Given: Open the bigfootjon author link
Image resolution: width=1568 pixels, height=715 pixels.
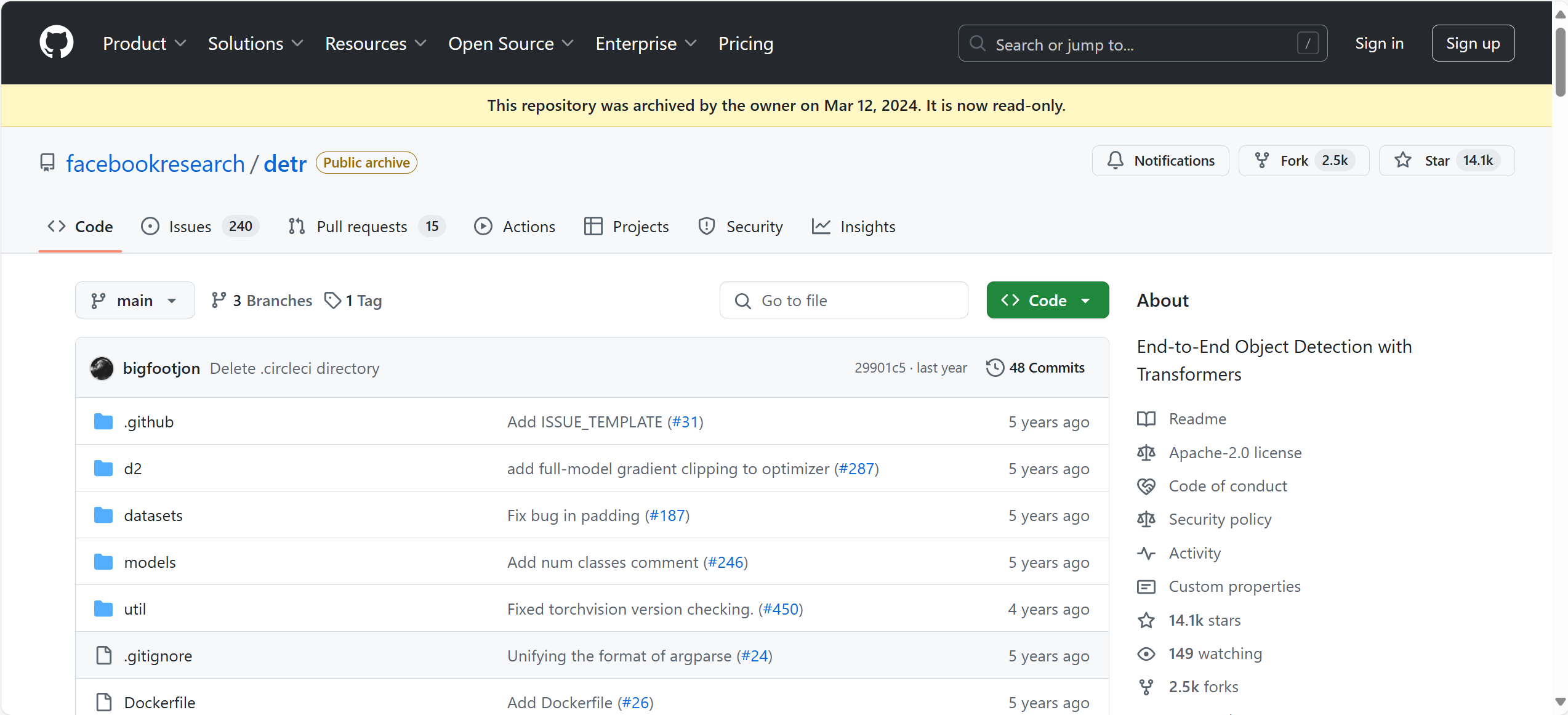Looking at the screenshot, I should click(x=161, y=368).
